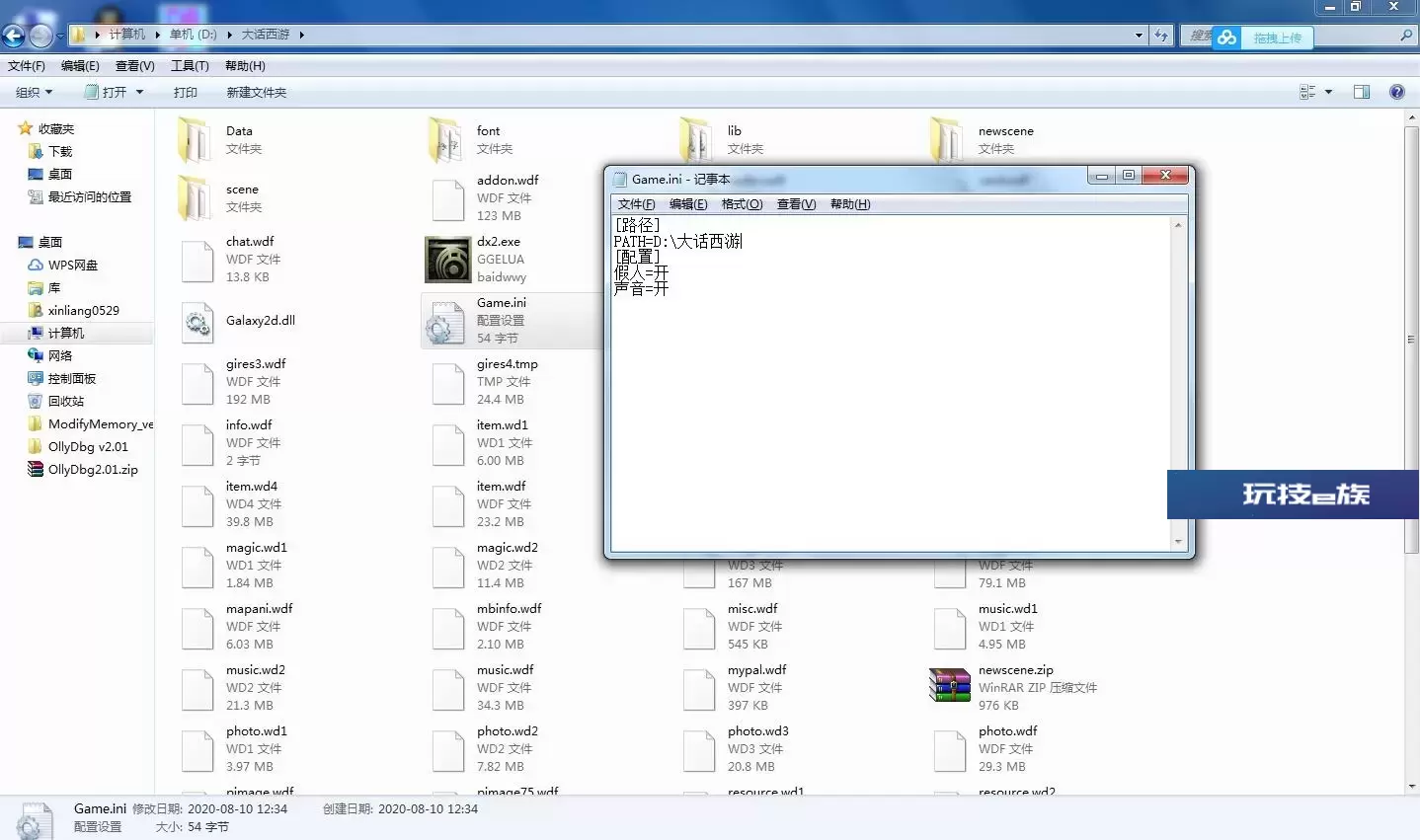
Task: Click the Explorer back navigation arrow
Action: coord(14,37)
